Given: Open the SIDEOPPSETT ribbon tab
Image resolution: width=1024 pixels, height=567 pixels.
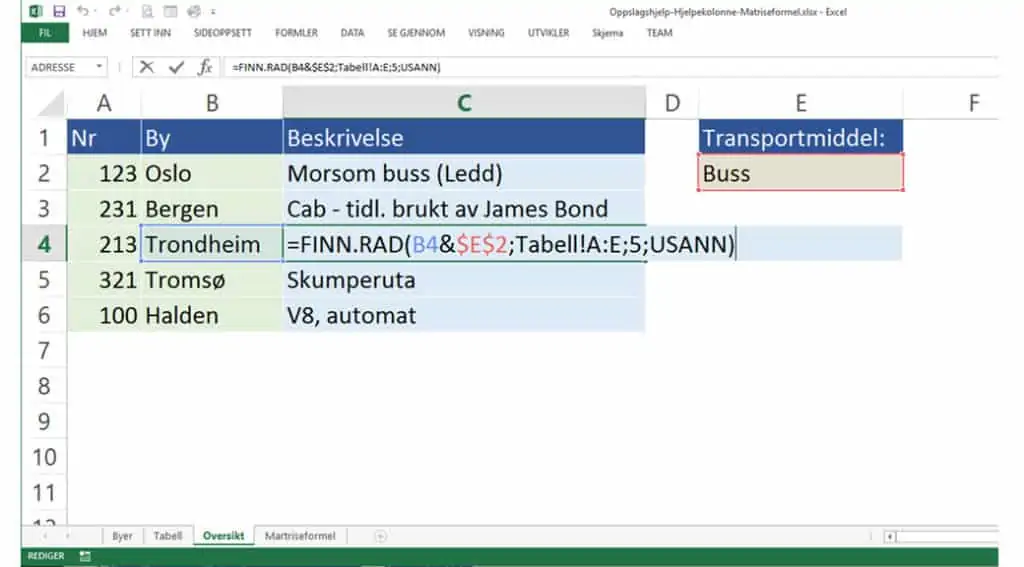Looking at the screenshot, I should point(223,33).
